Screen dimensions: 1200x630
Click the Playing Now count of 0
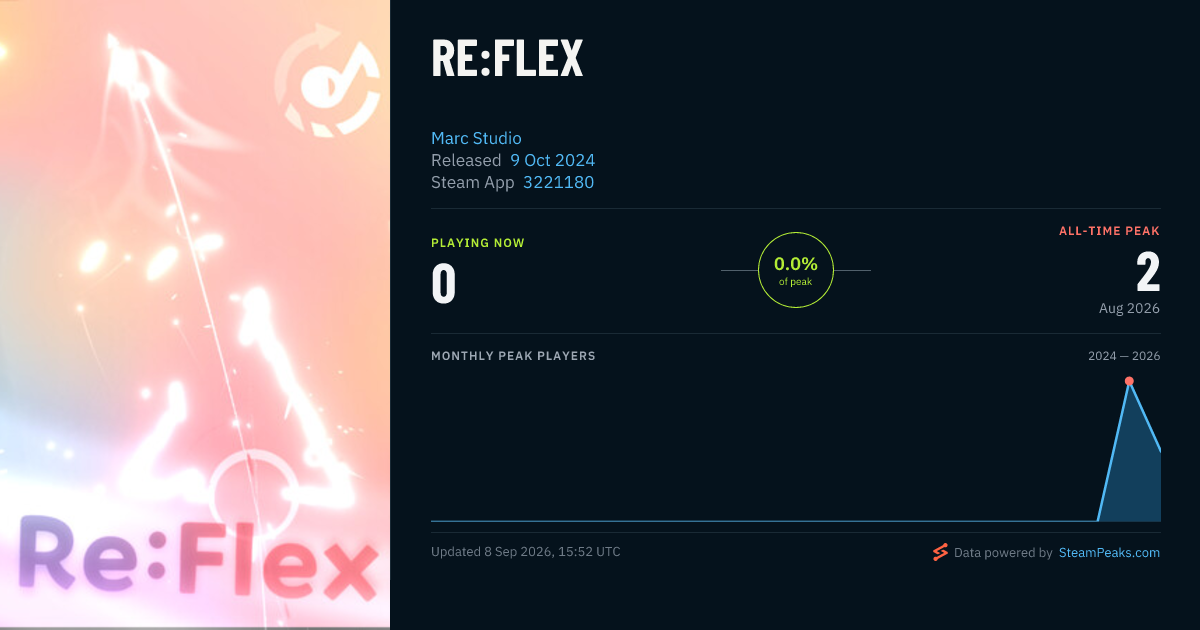444,284
